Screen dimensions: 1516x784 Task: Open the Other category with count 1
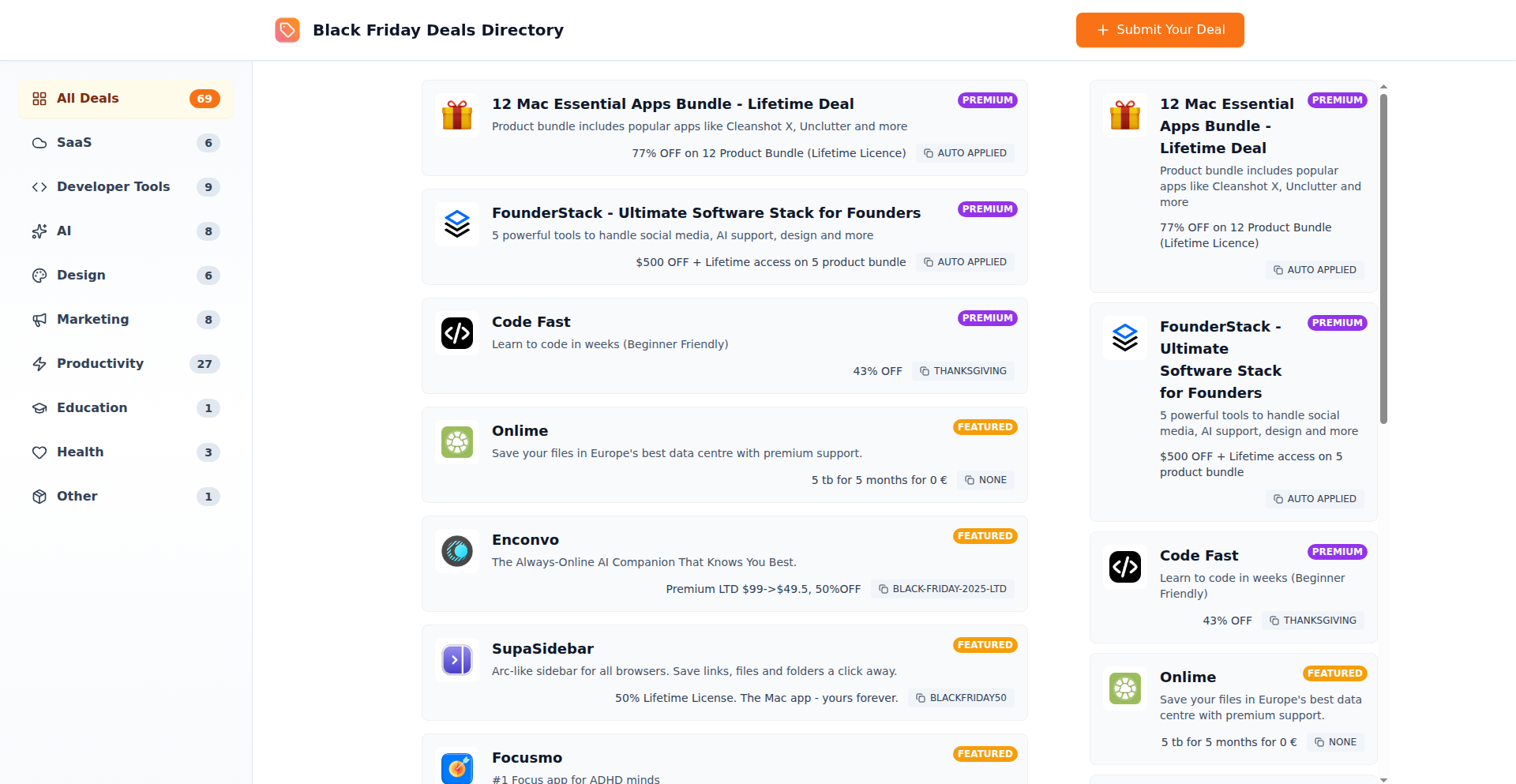pos(124,497)
